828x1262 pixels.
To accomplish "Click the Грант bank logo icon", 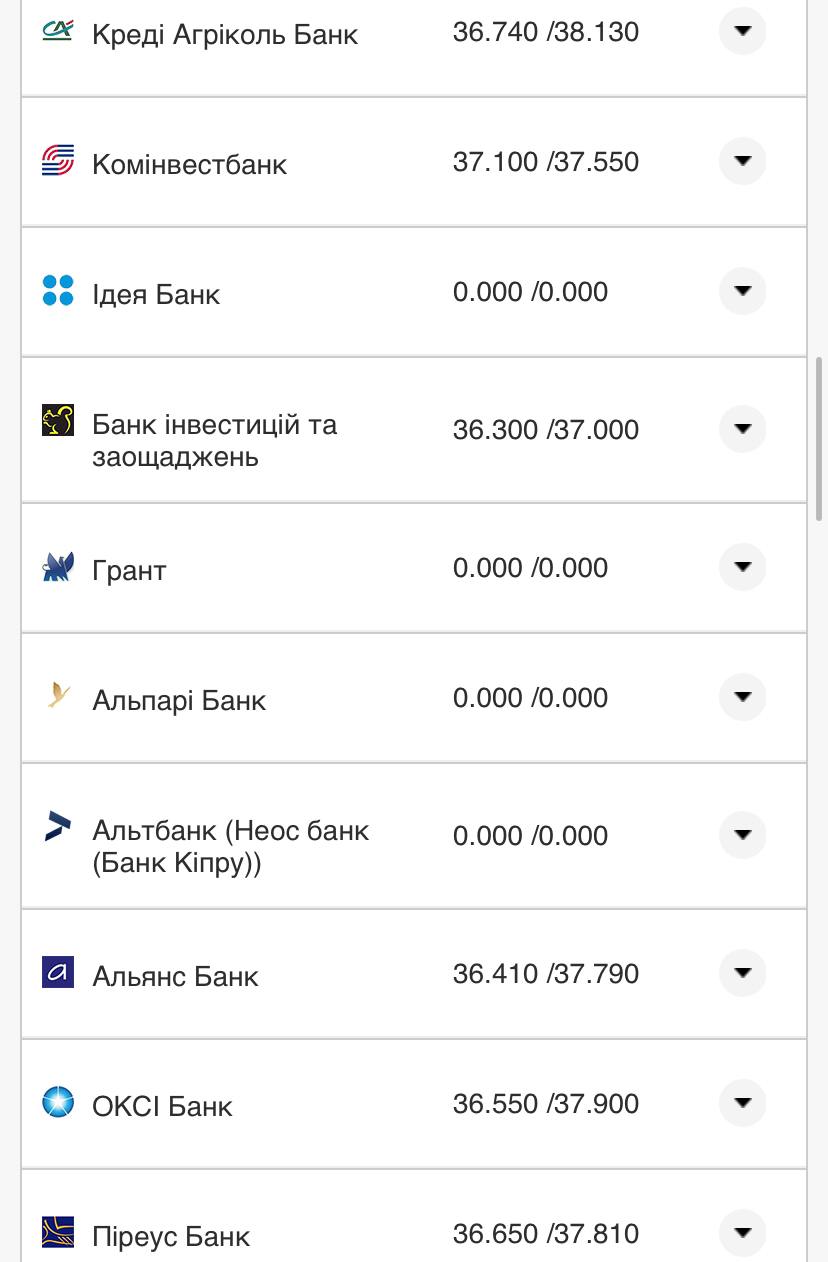I will (x=58, y=567).
